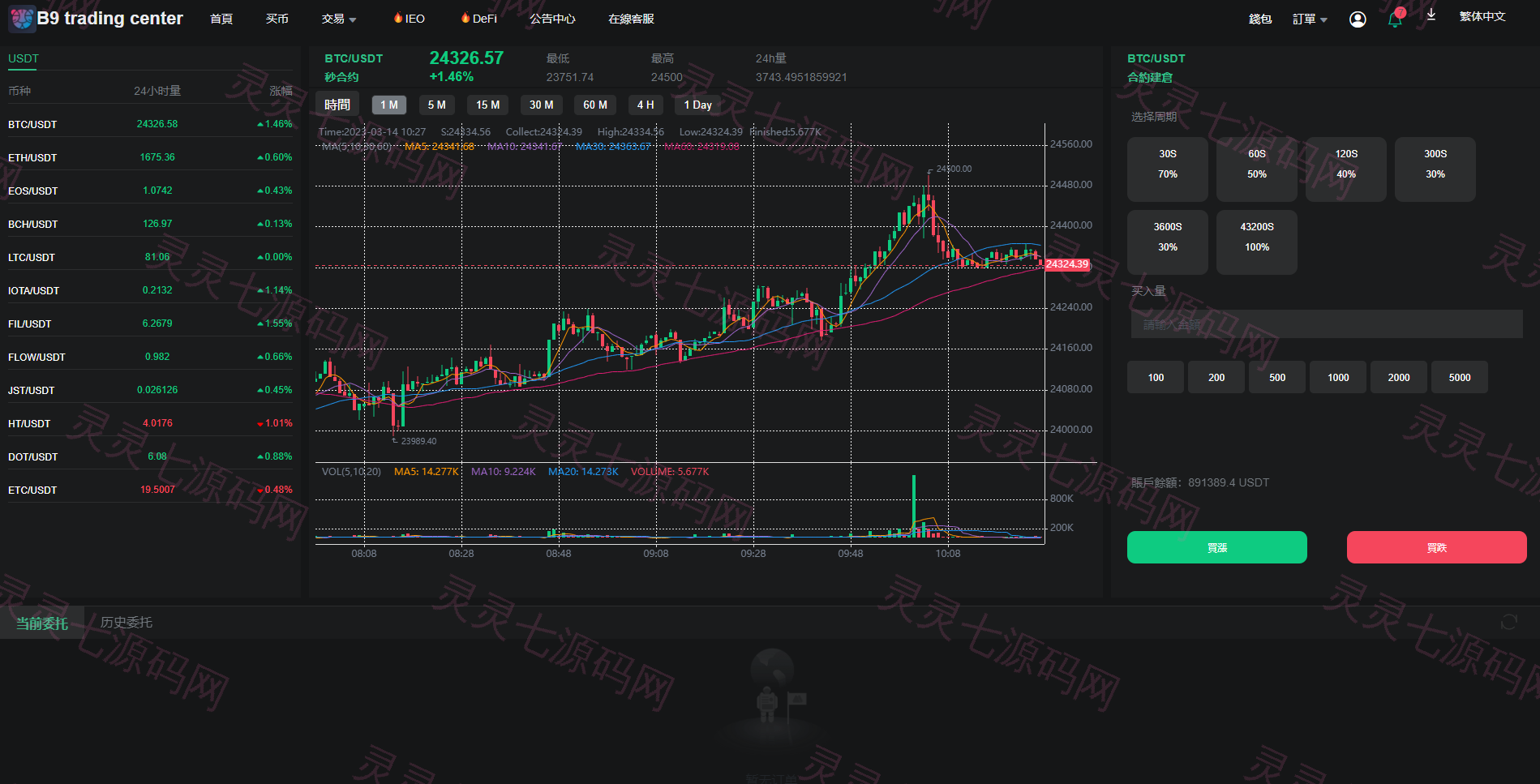Choose the 300S 30% period

[x=1435, y=169]
